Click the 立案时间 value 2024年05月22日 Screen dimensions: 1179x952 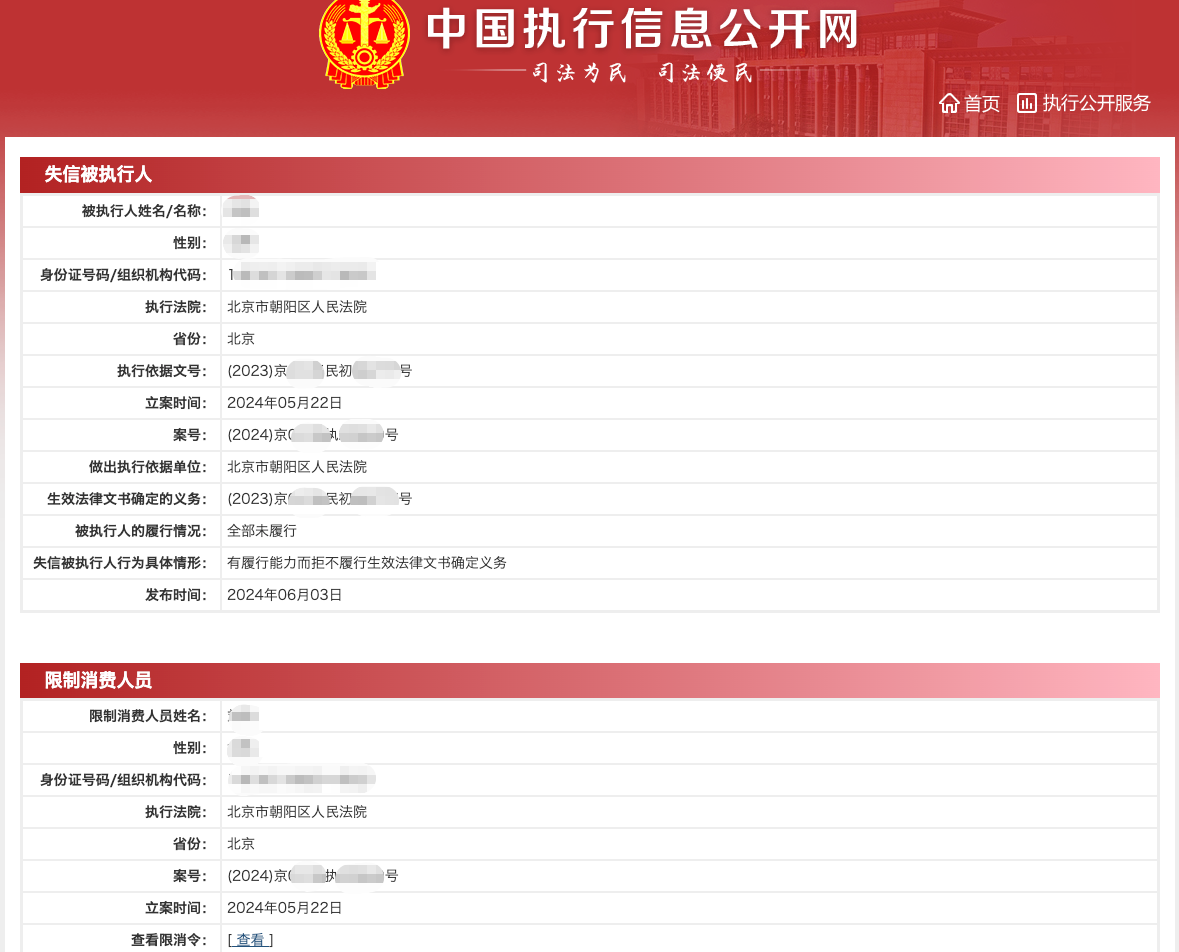pos(284,403)
